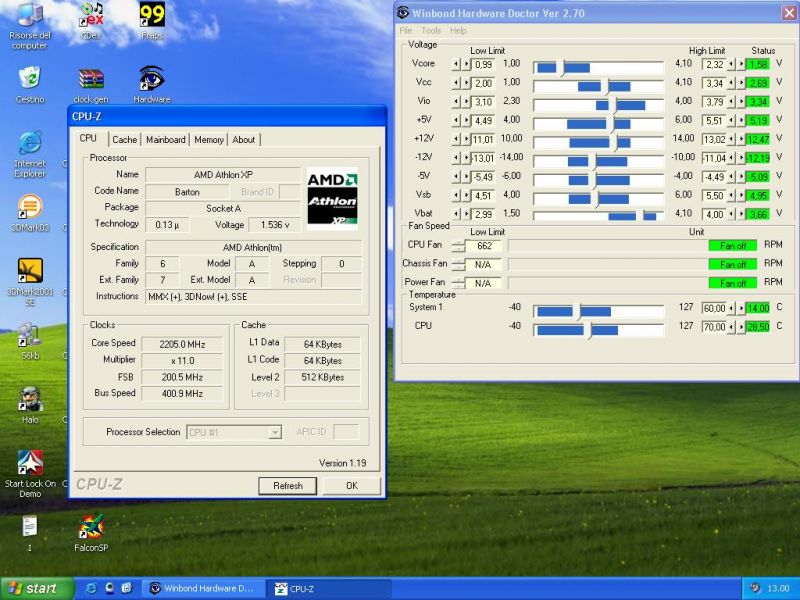Decrease the Vcc high limit with left arrow
The width and height of the screenshot is (800, 600).
click(x=732, y=83)
